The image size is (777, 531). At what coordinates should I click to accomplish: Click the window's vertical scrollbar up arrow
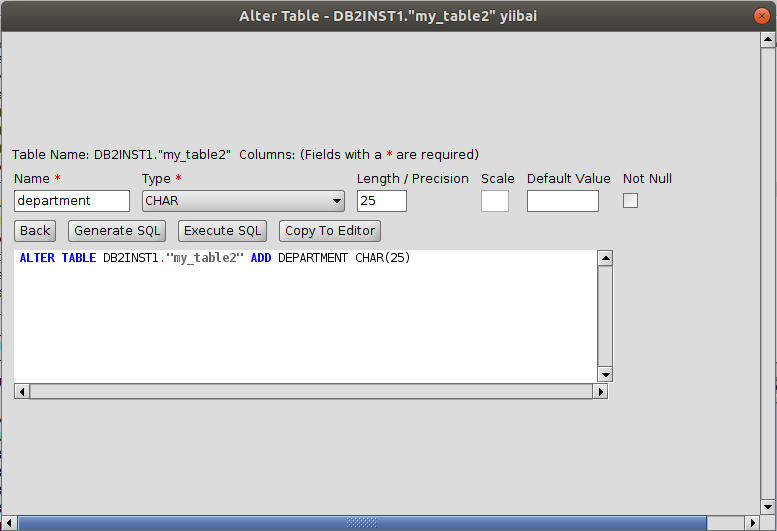767,39
